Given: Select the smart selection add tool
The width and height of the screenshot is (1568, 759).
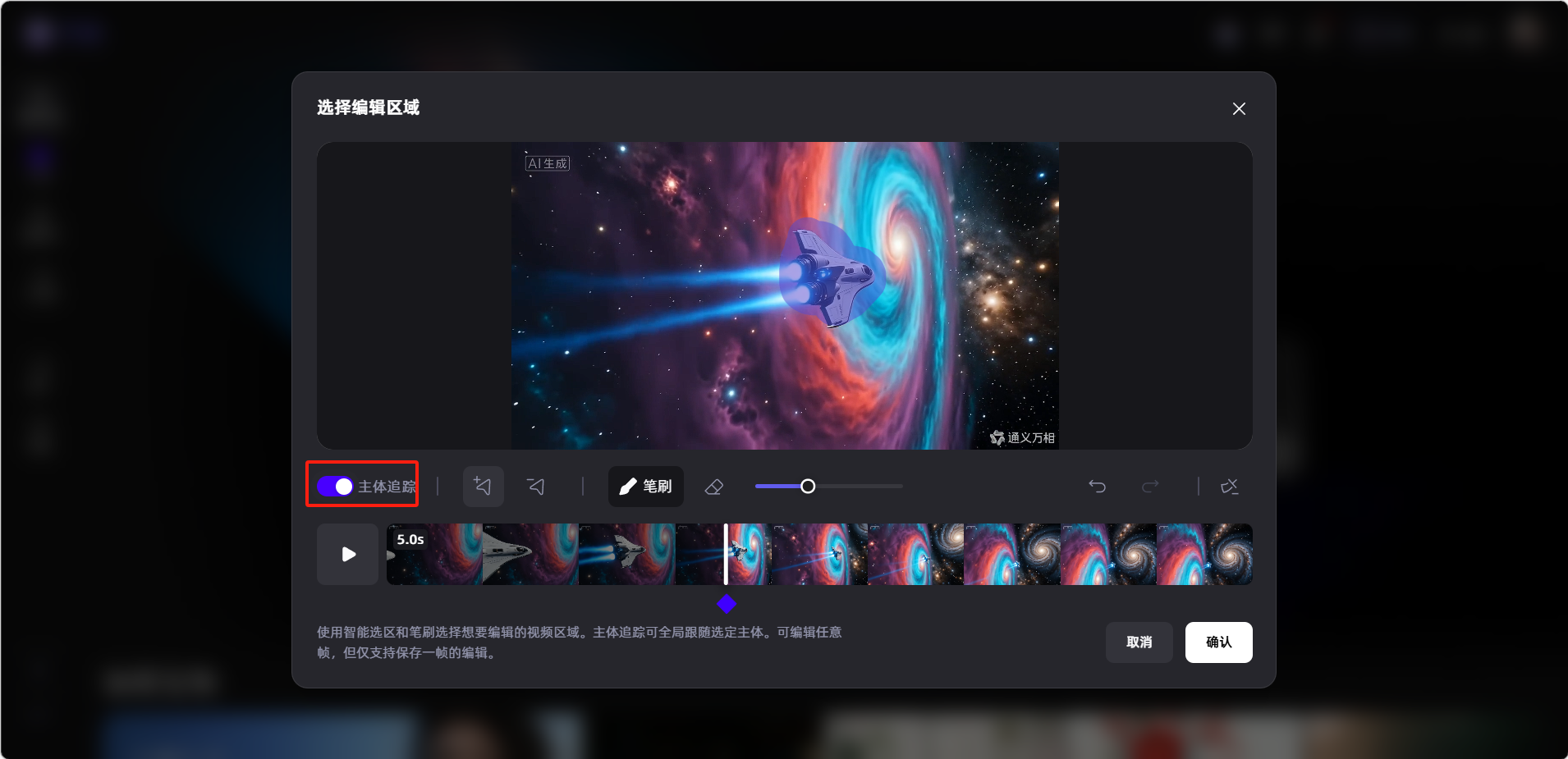Looking at the screenshot, I should click(483, 487).
